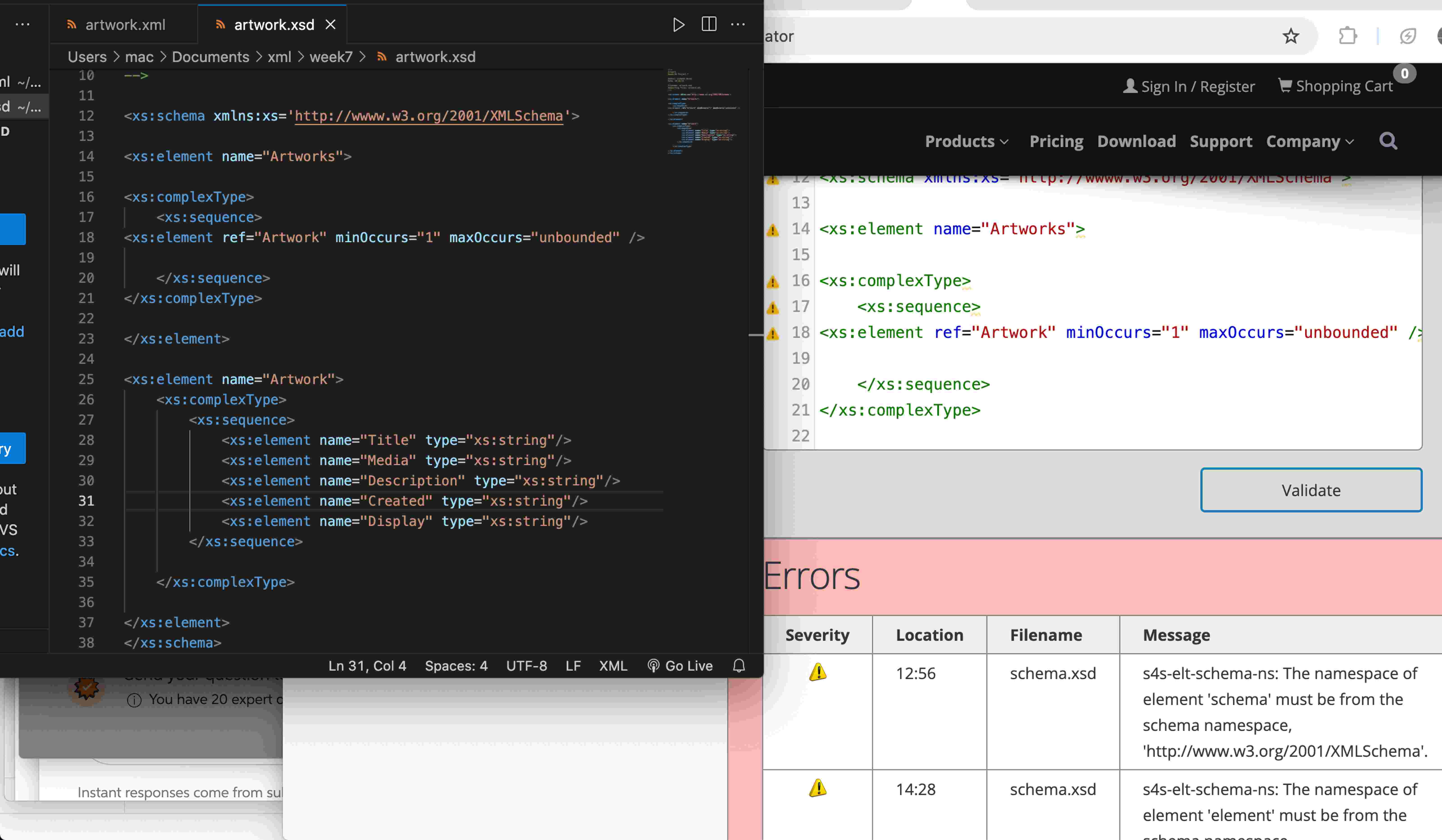Run the artwork.xsd file

pyautogui.click(x=679, y=25)
